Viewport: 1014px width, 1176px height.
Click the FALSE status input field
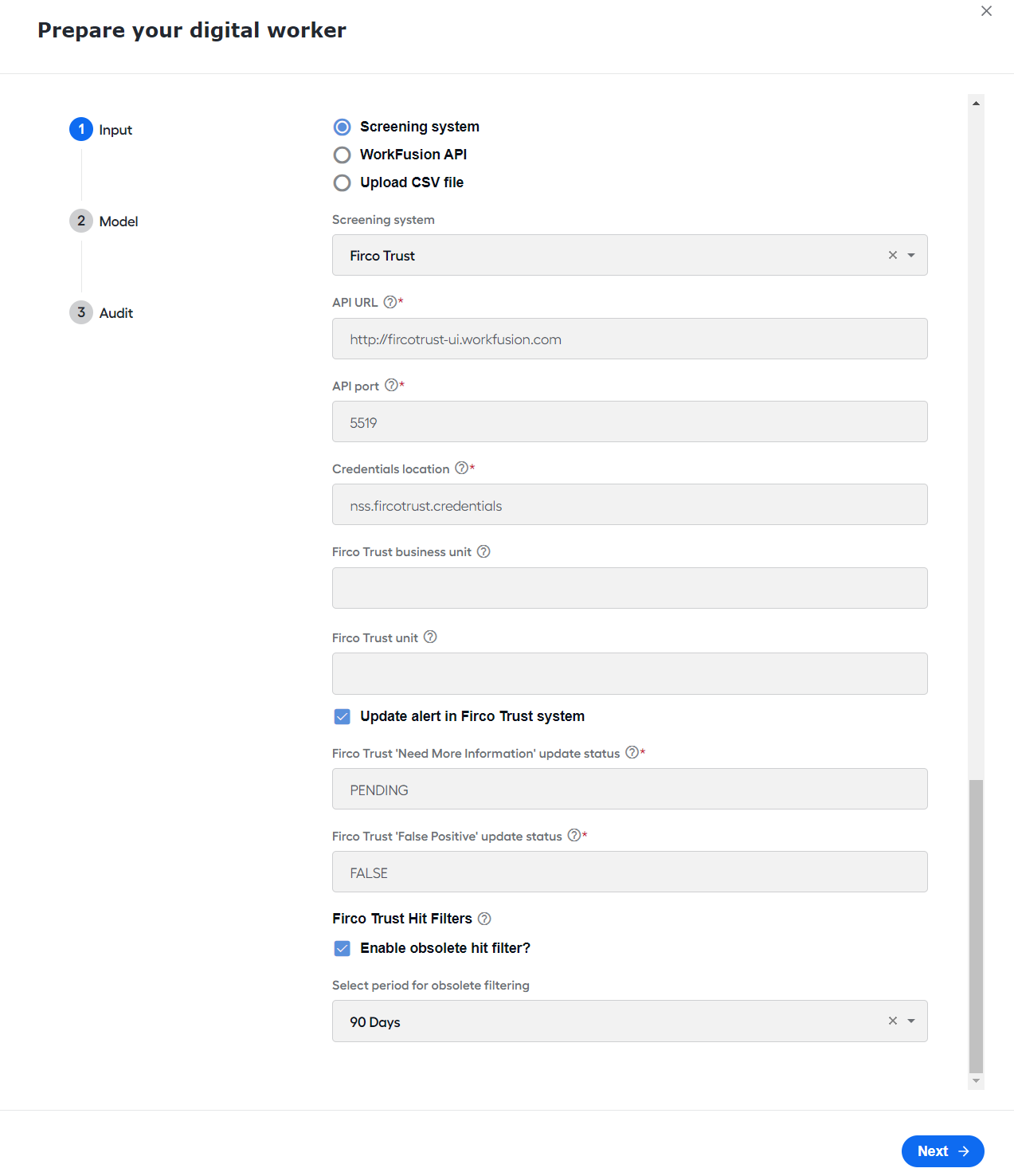tap(629, 872)
